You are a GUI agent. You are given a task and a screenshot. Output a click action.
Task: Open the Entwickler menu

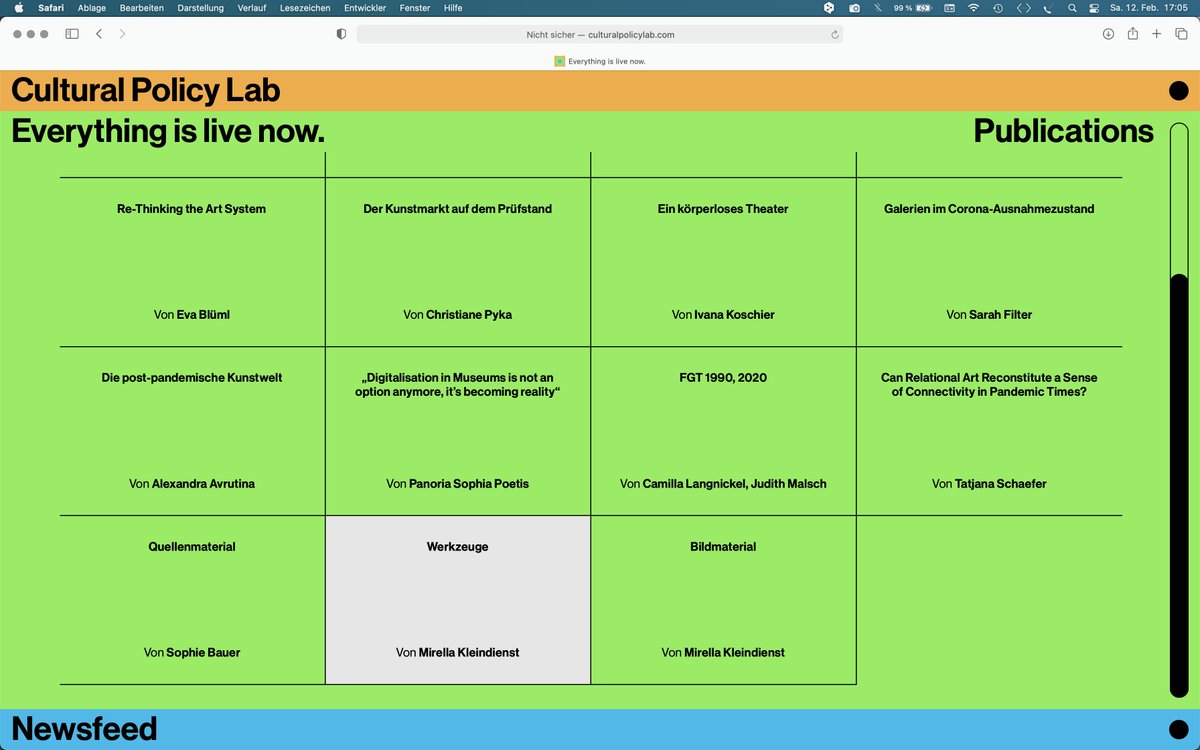point(364,8)
